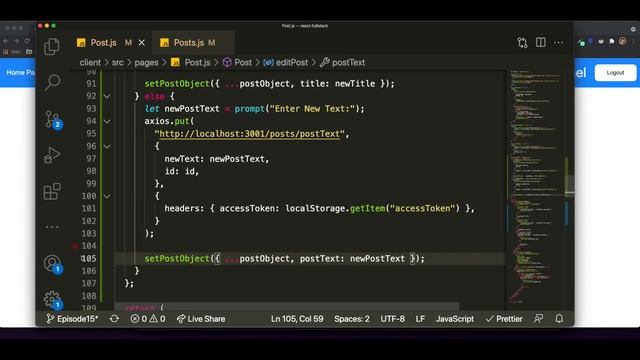Open browser extensions puzzle icon
Image resolution: width=640 pixels, height=360 pixels.
point(611,41)
